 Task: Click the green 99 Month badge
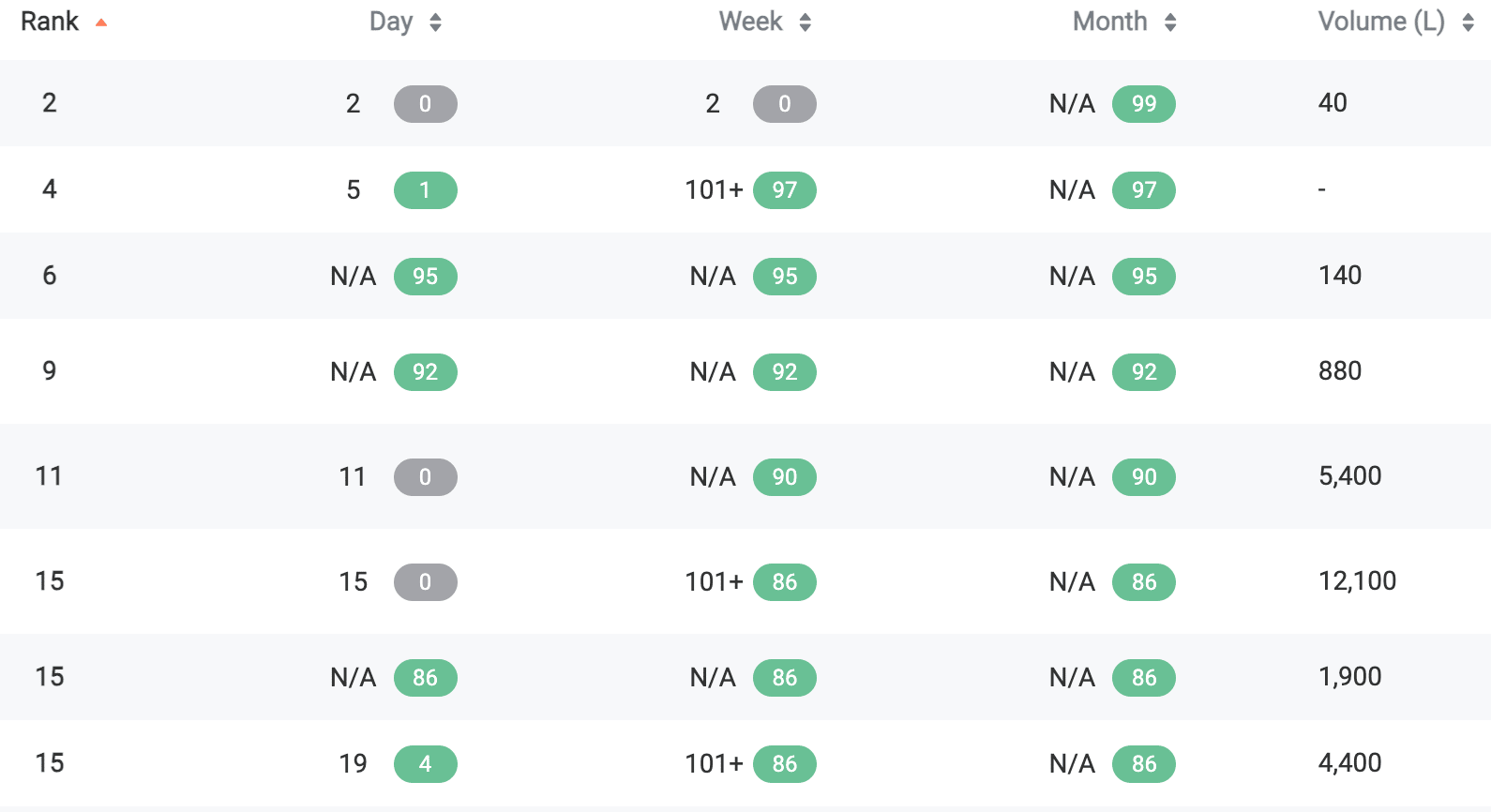click(1143, 104)
